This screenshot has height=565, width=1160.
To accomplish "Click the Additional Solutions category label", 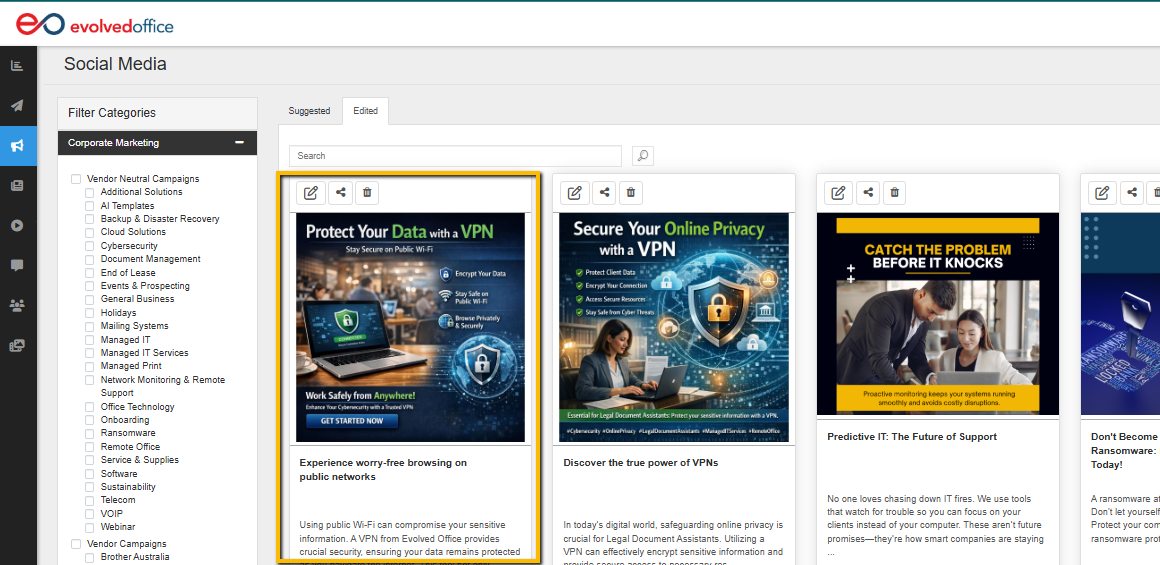I will pyautogui.click(x=141, y=192).
